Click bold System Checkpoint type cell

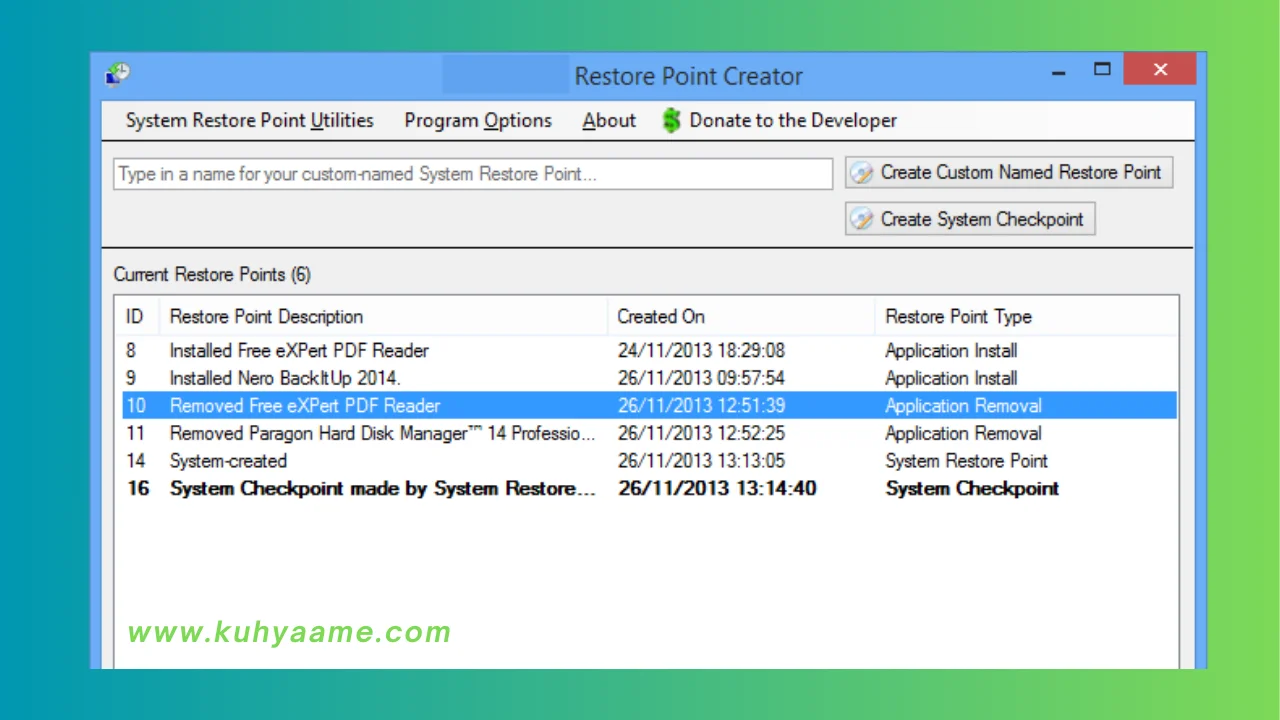972,489
